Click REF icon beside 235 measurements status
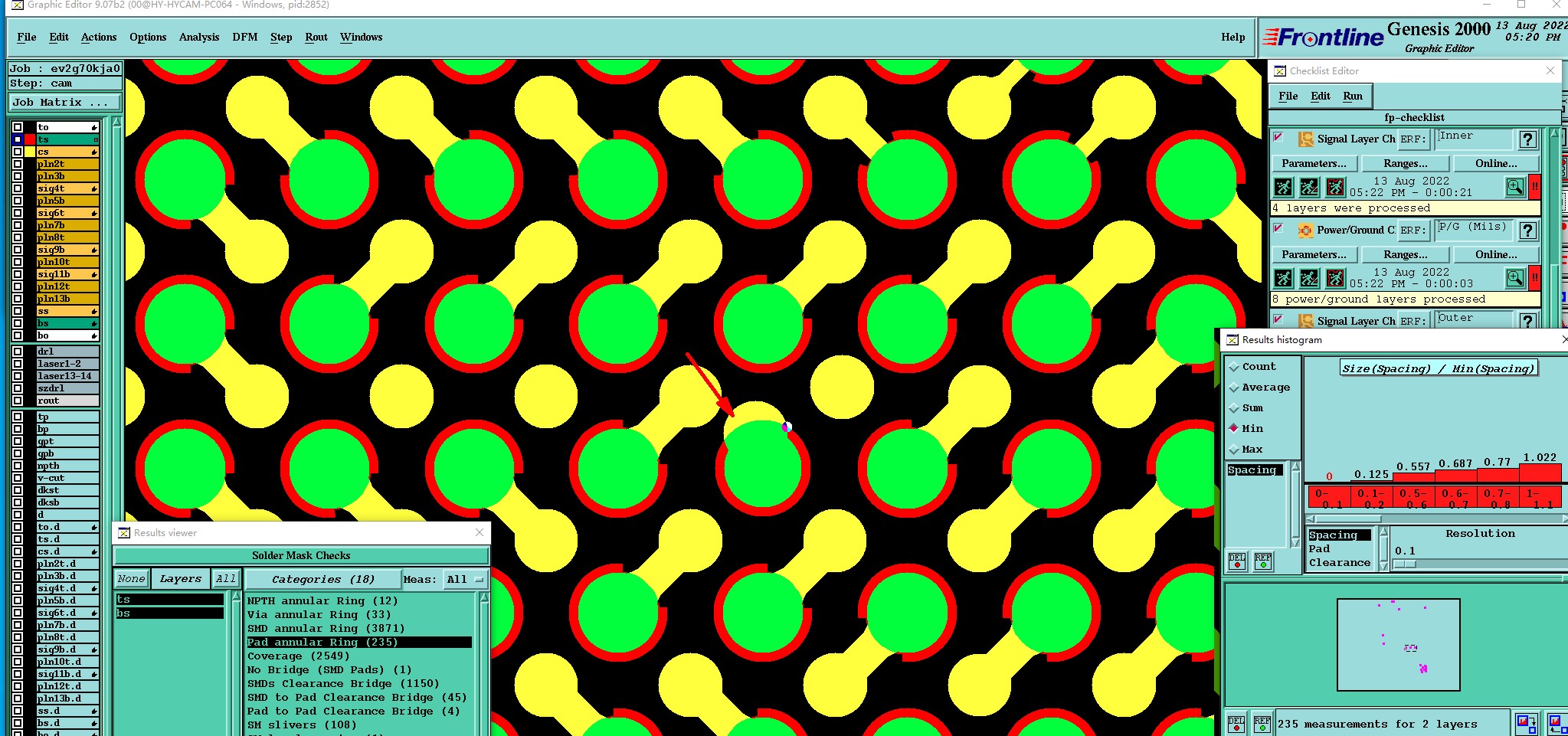The width and height of the screenshot is (1568, 736). coord(1262,724)
